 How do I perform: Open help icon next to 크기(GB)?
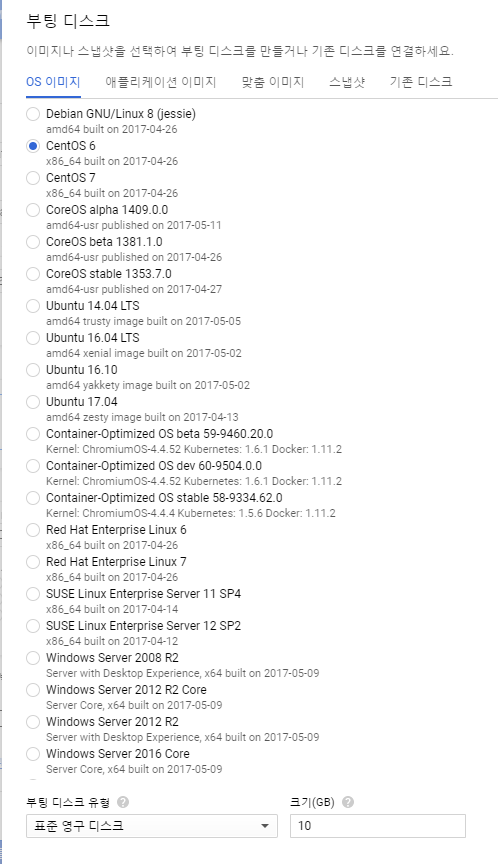(x=348, y=802)
